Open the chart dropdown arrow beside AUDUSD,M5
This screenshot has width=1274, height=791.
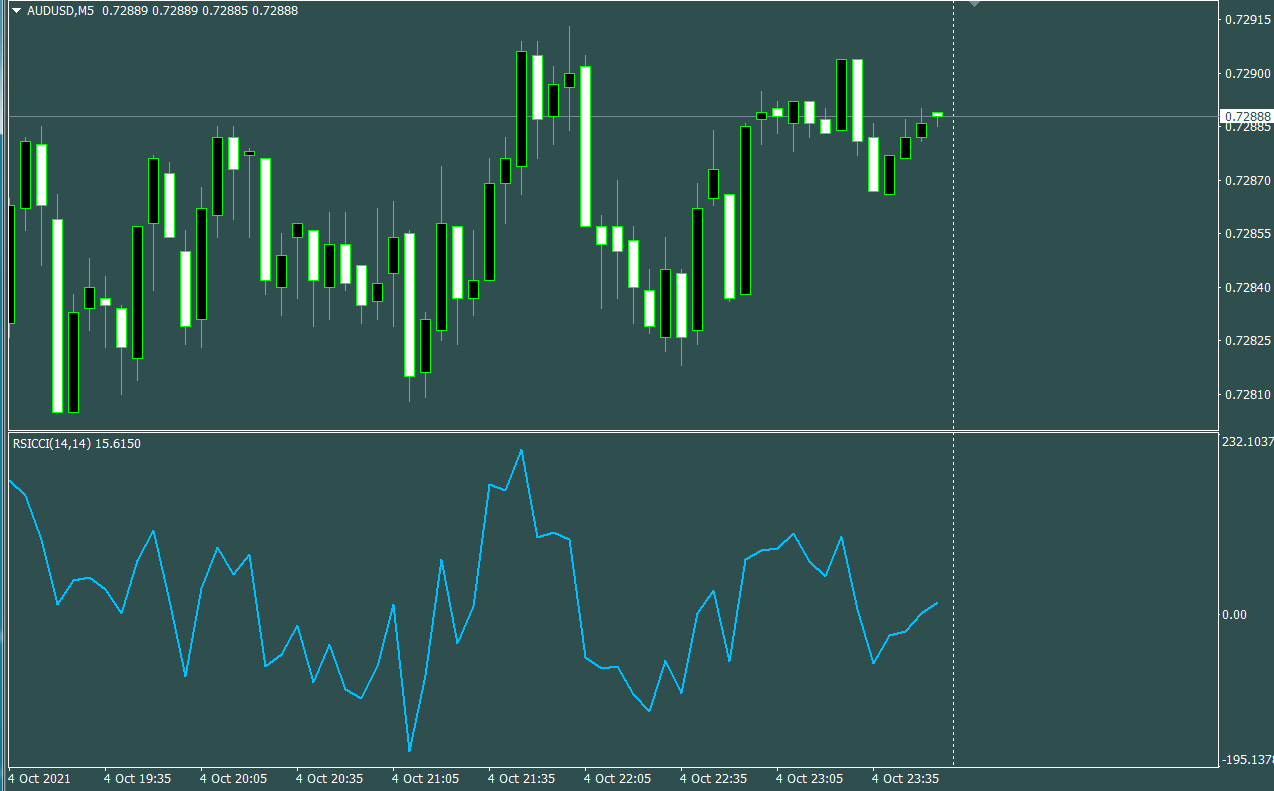[16, 10]
